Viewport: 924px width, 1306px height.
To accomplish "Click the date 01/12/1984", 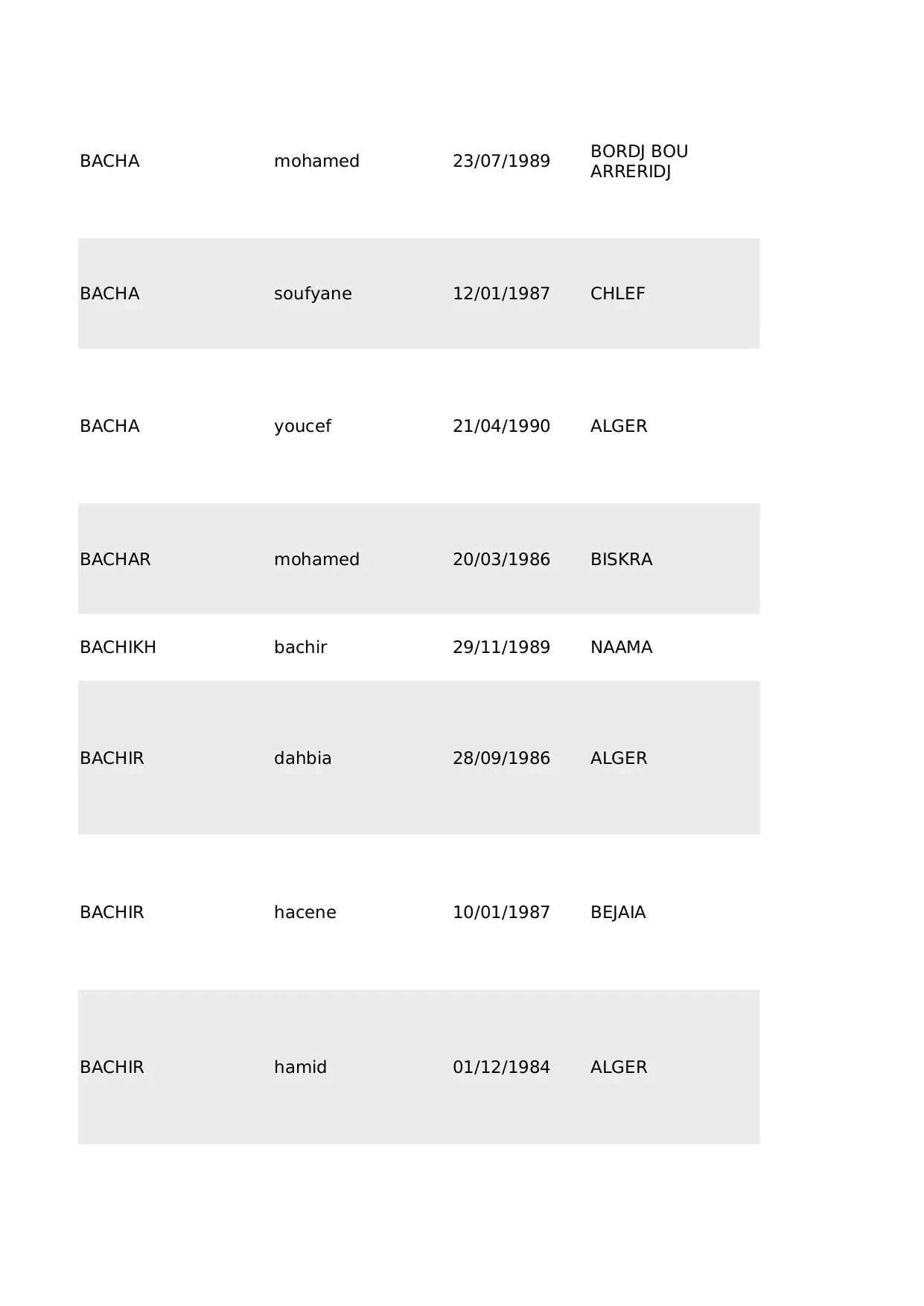I will coord(501,1068).
